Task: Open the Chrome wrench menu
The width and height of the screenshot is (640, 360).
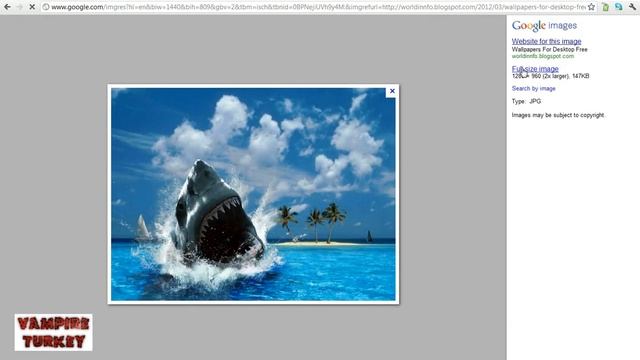Action: coord(632,7)
